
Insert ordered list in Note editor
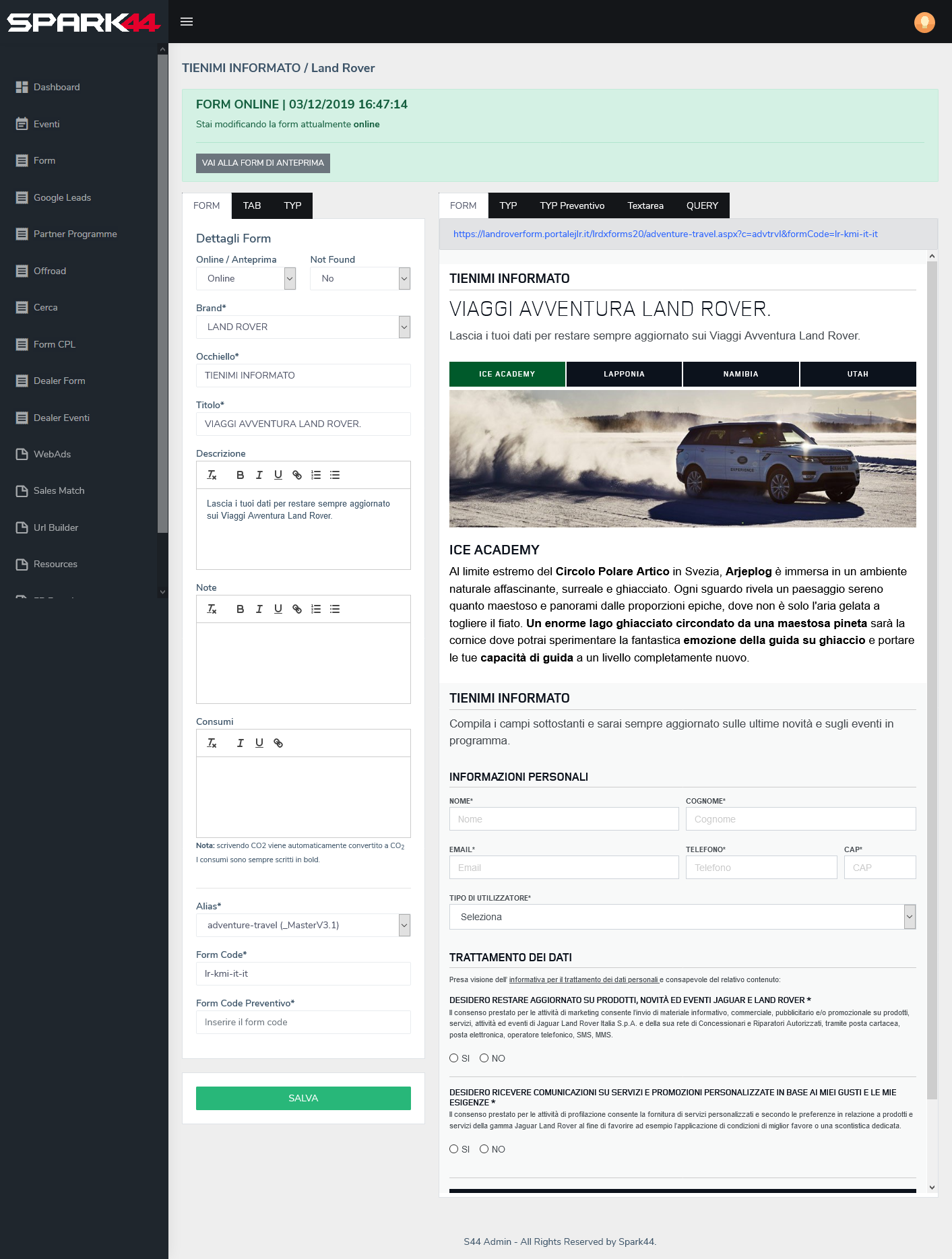point(315,609)
